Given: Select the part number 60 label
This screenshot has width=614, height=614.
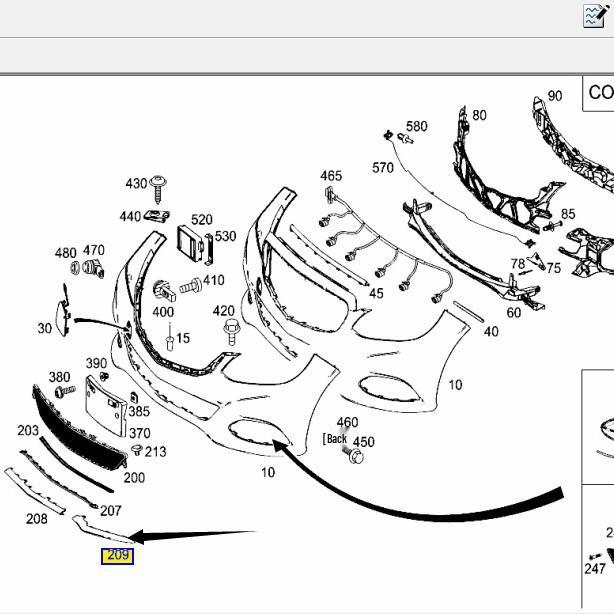Looking at the screenshot, I should click(x=513, y=313).
